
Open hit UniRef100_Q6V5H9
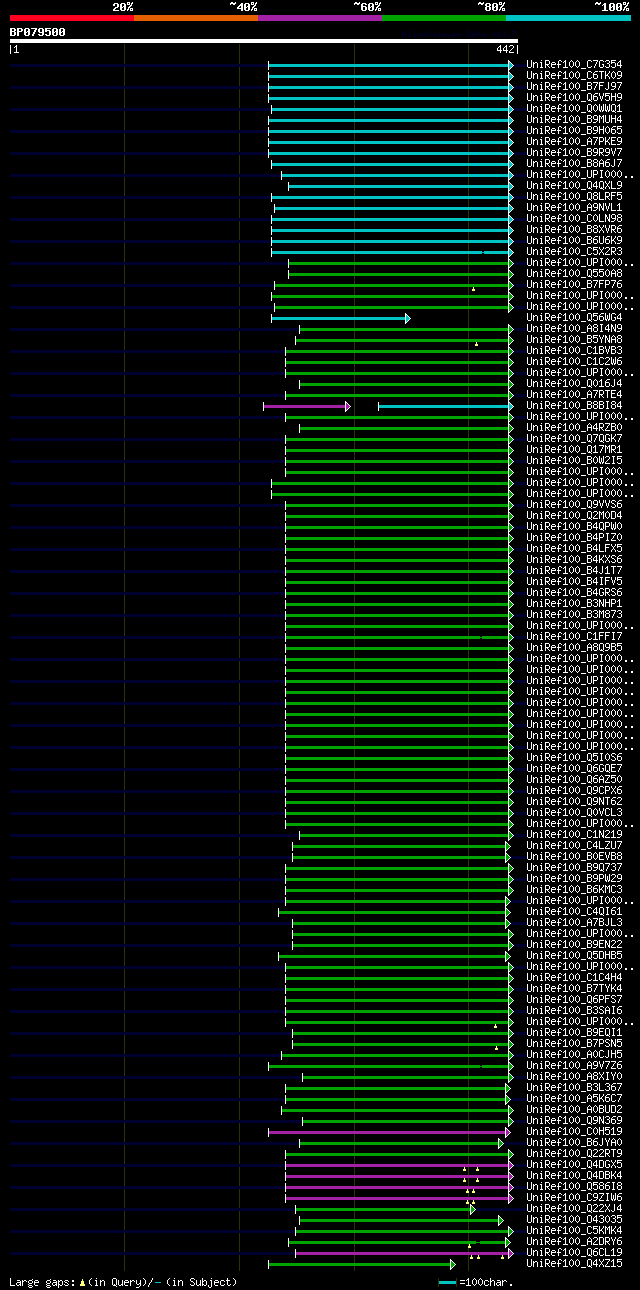[x=574, y=98]
